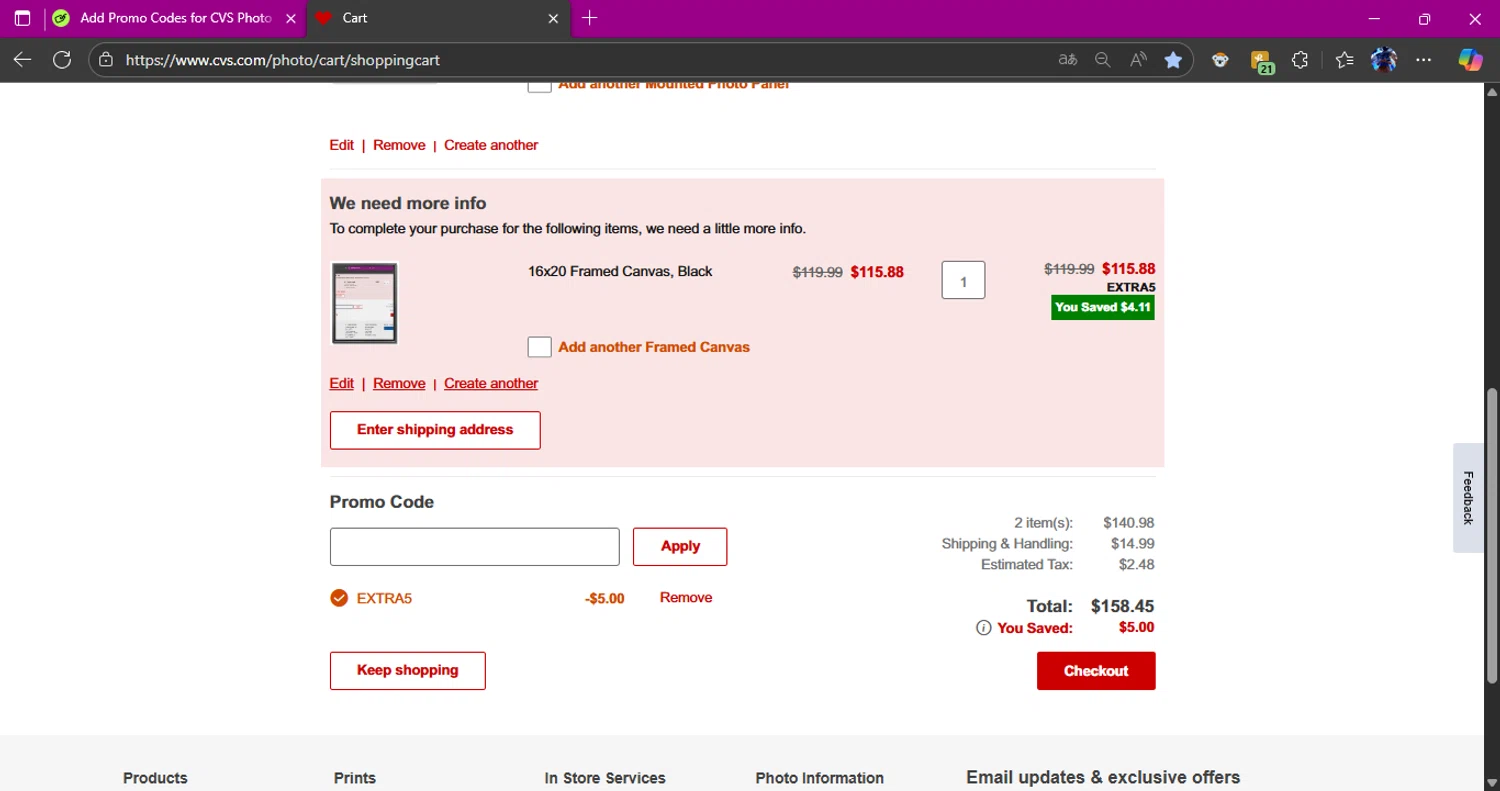Image resolution: width=1500 pixels, height=791 pixels.
Task: Open the Settings and more ellipsis menu
Action: pos(1424,60)
